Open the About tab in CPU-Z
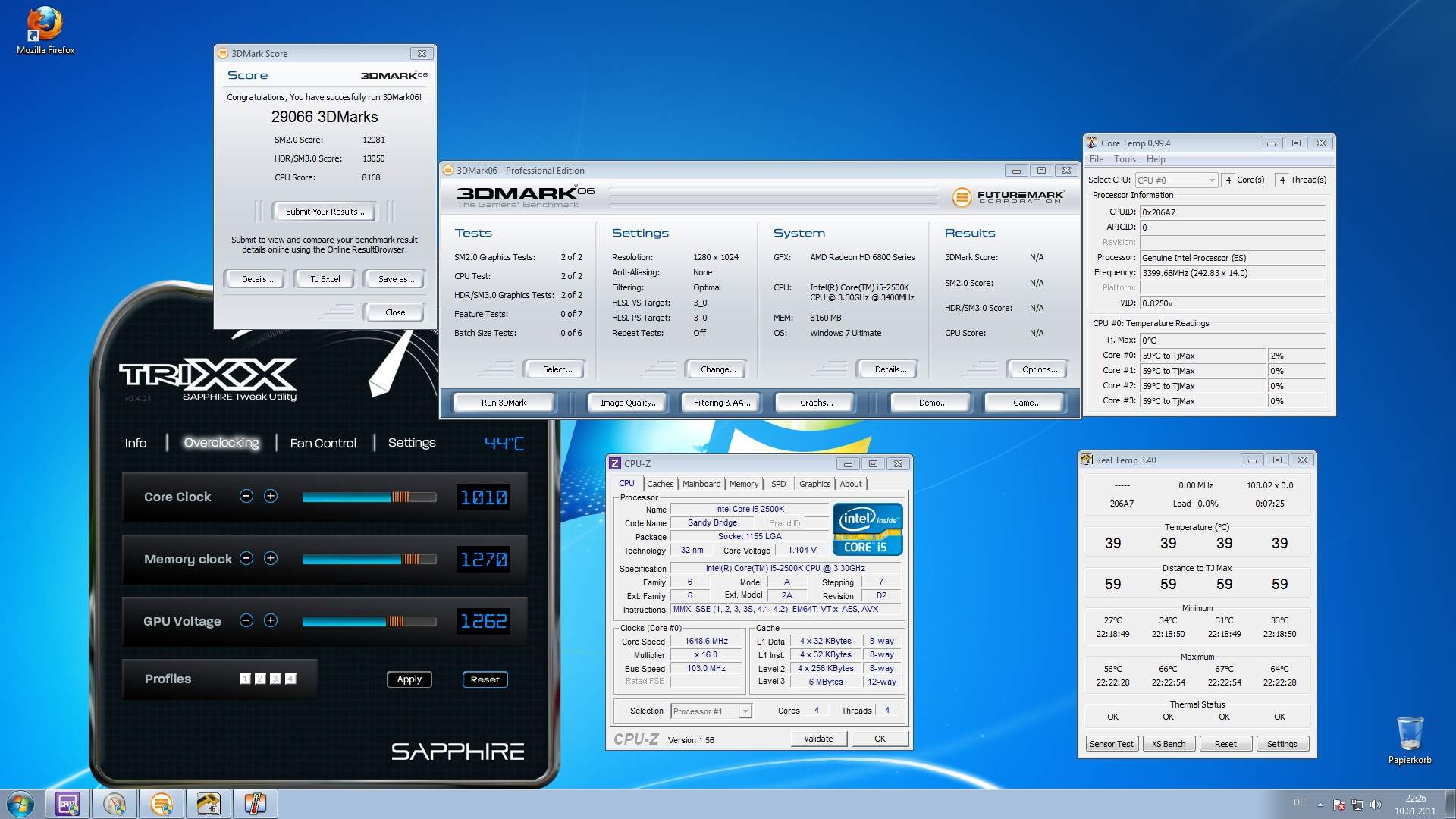1456x819 pixels. tap(851, 484)
